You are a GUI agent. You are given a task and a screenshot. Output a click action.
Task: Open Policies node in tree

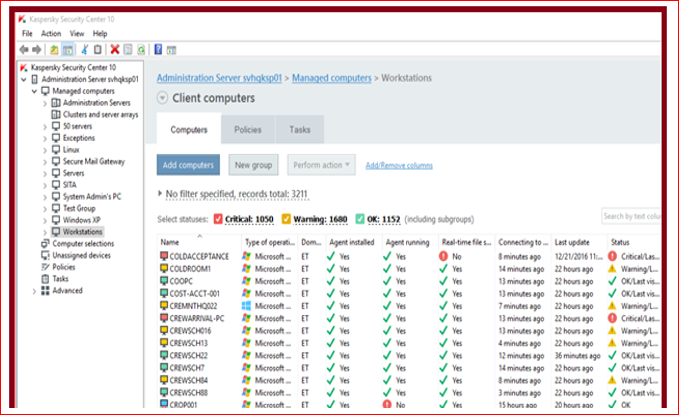click(63, 267)
